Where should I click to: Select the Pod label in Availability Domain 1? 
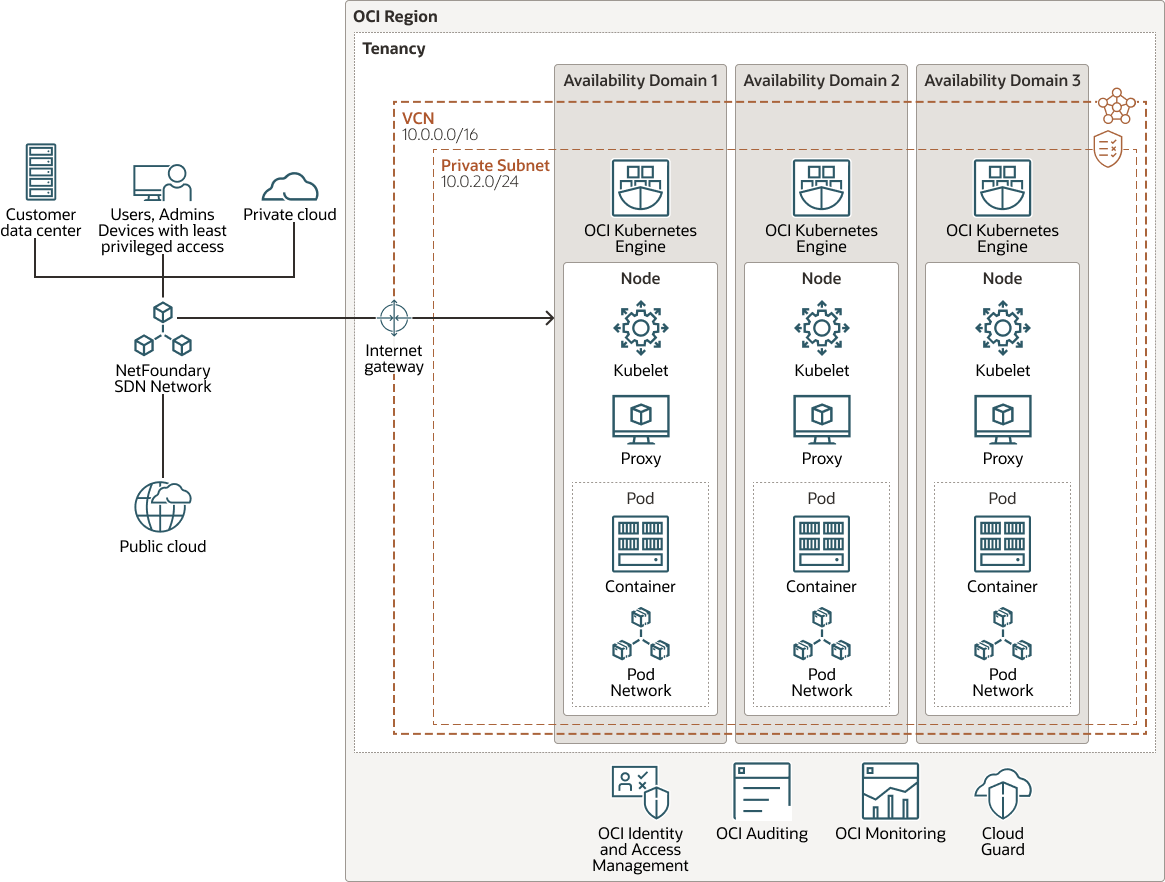(640, 499)
